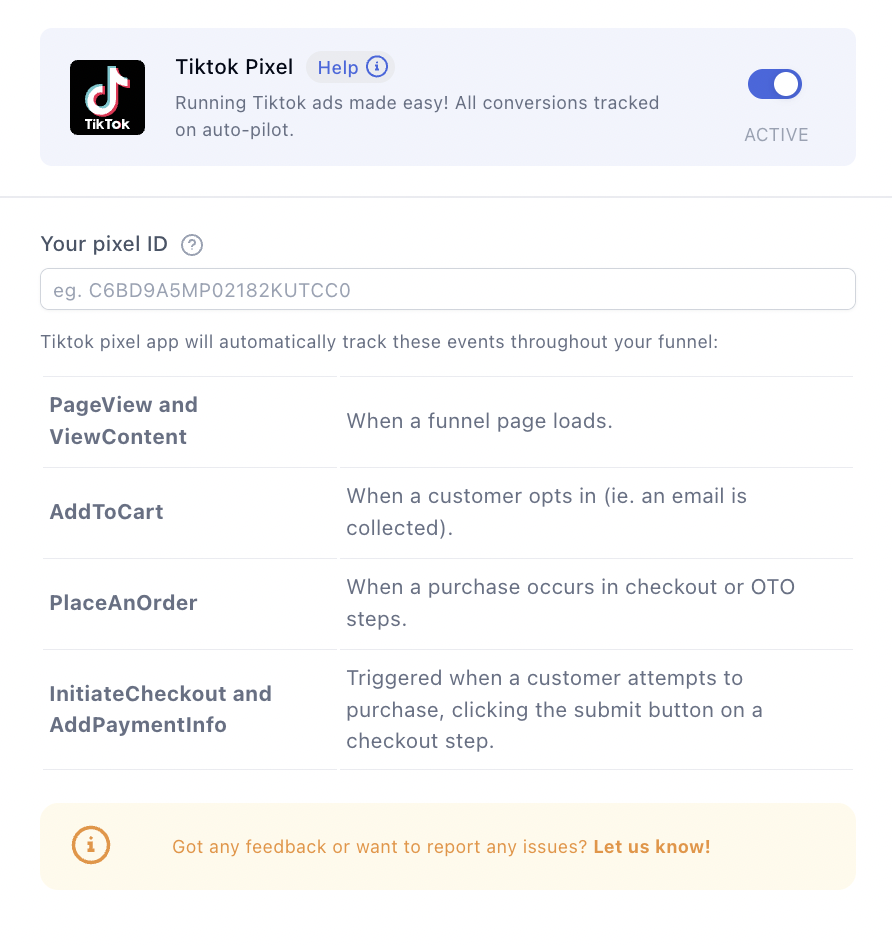Click the "Running Tiktok ads made easy" description
Image resolution: width=892 pixels, height=946 pixels.
(x=417, y=115)
